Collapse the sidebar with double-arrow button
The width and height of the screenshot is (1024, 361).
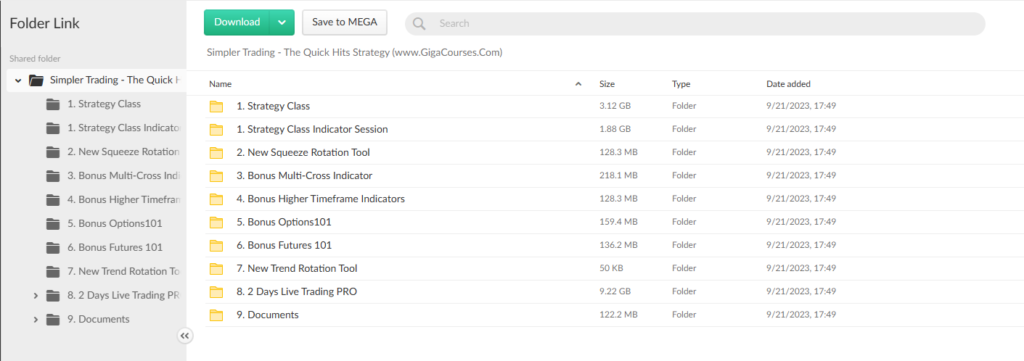[185, 336]
